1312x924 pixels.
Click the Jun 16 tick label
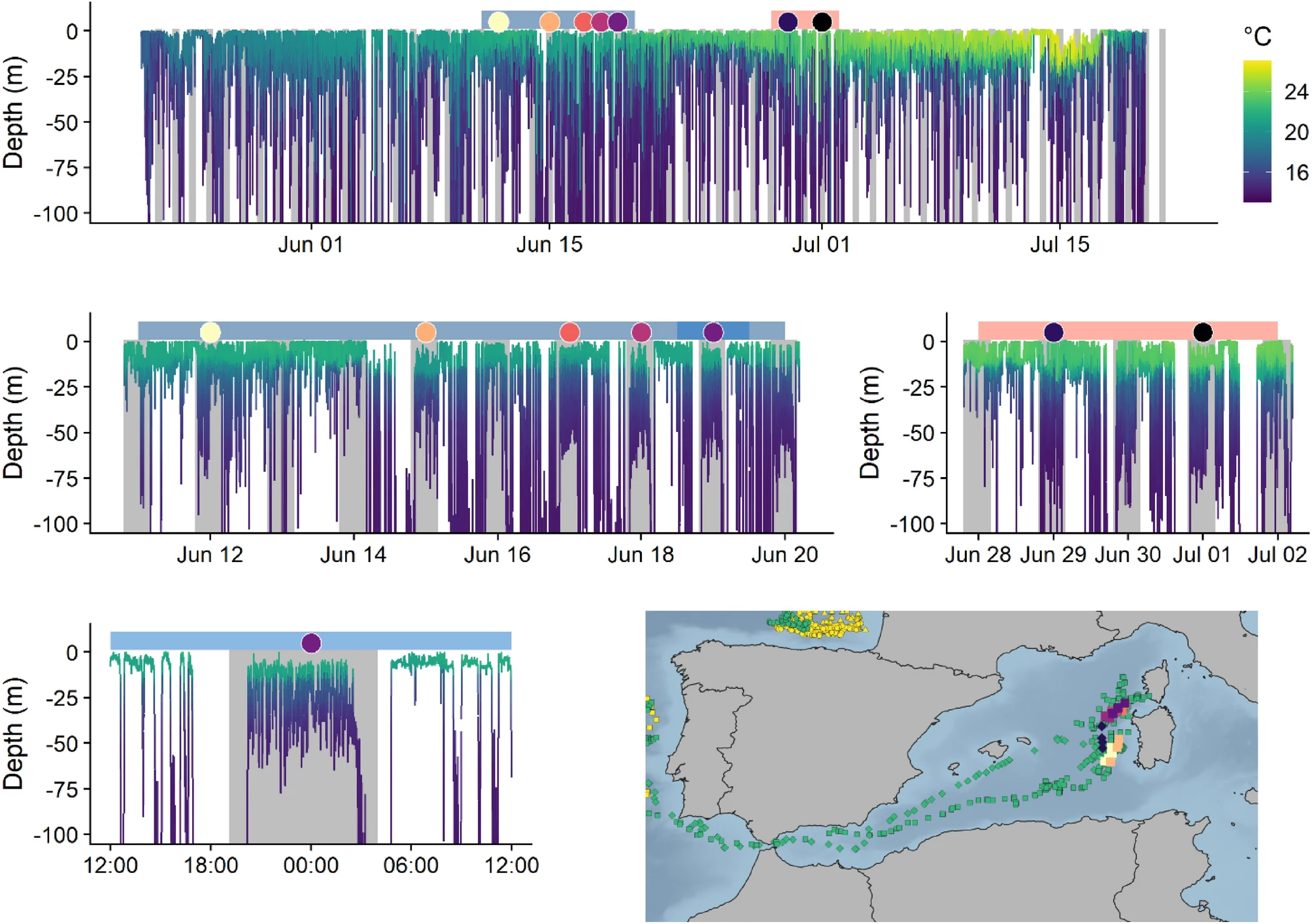click(497, 555)
